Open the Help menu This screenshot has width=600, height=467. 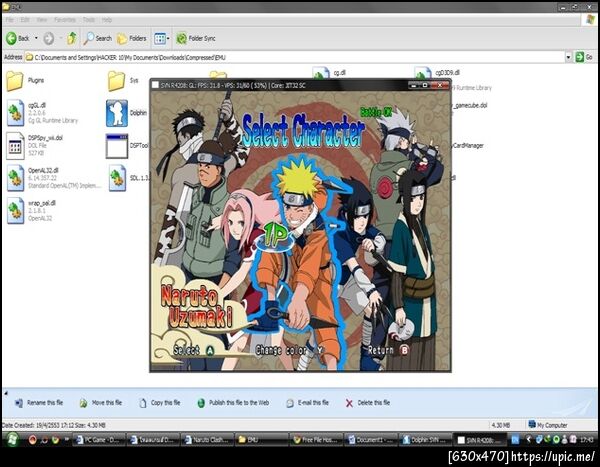107,20
